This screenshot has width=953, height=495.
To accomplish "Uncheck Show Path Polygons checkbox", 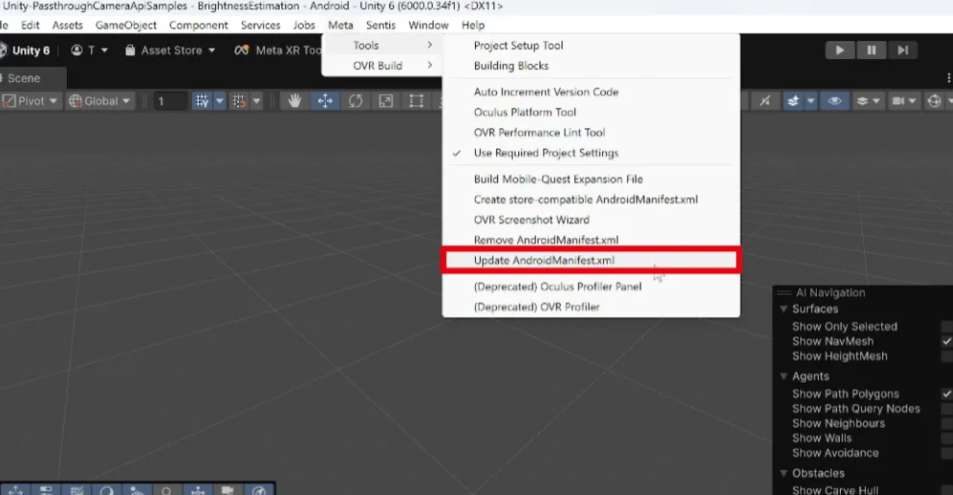I will 946,394.
